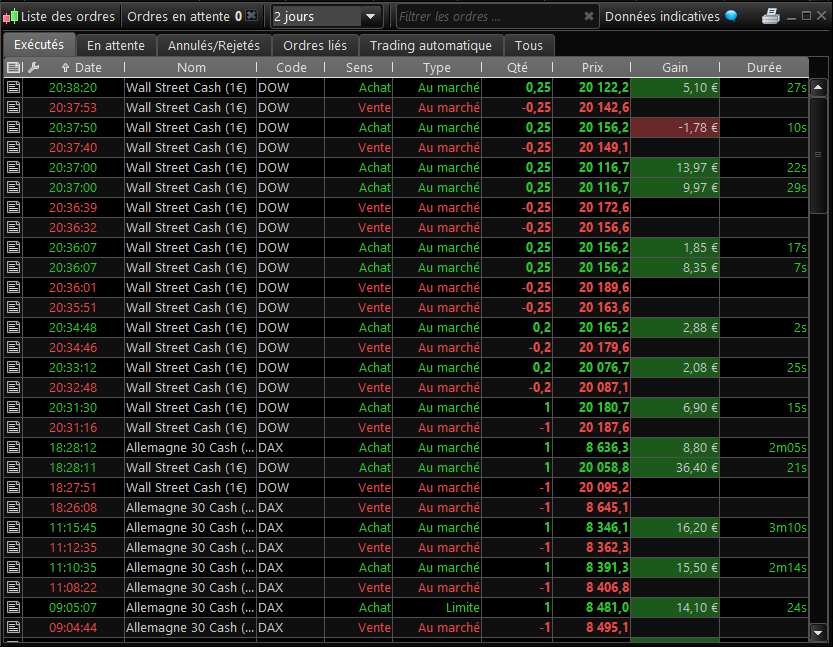The height and width of the screenshot is (647, 833).
Task: Open order details icon for the 11:15:45 row
Action: click(x=13, y=528)
